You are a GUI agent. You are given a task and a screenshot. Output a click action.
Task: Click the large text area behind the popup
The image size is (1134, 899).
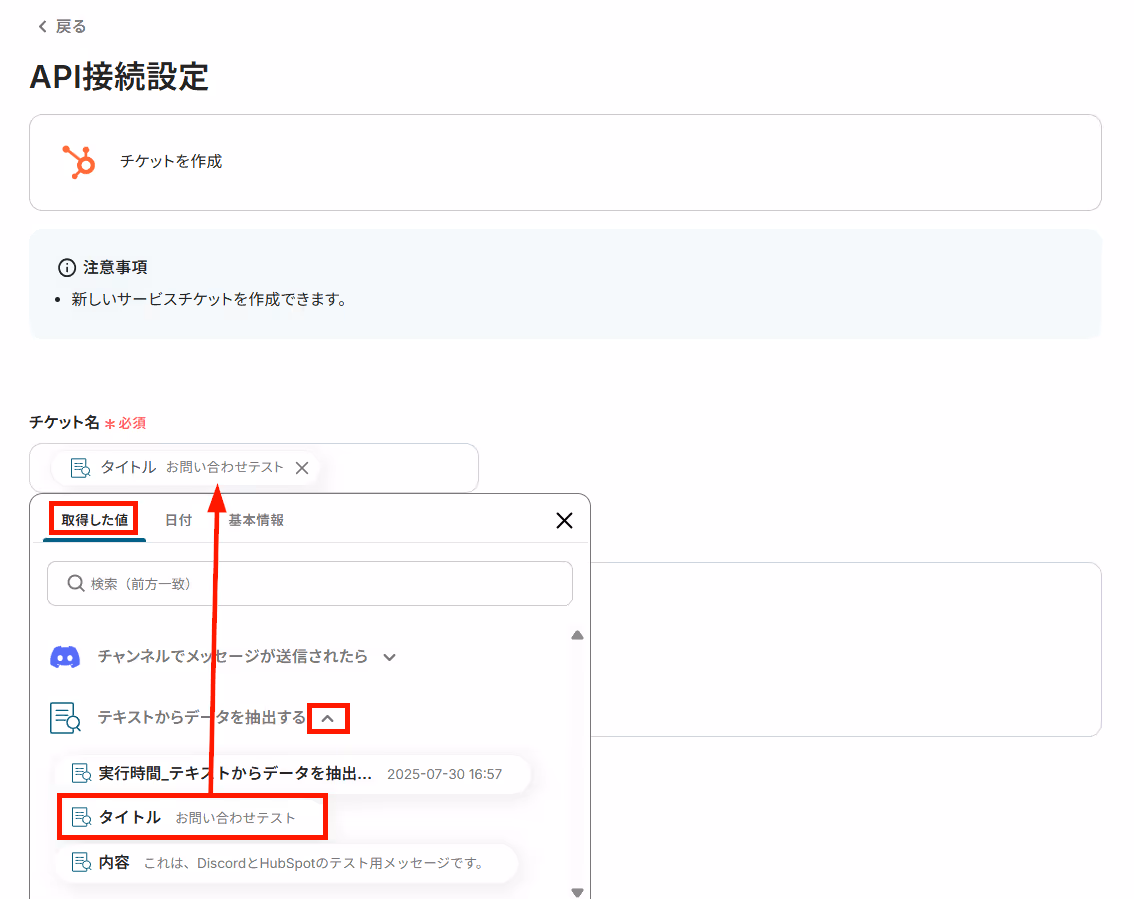846,649
